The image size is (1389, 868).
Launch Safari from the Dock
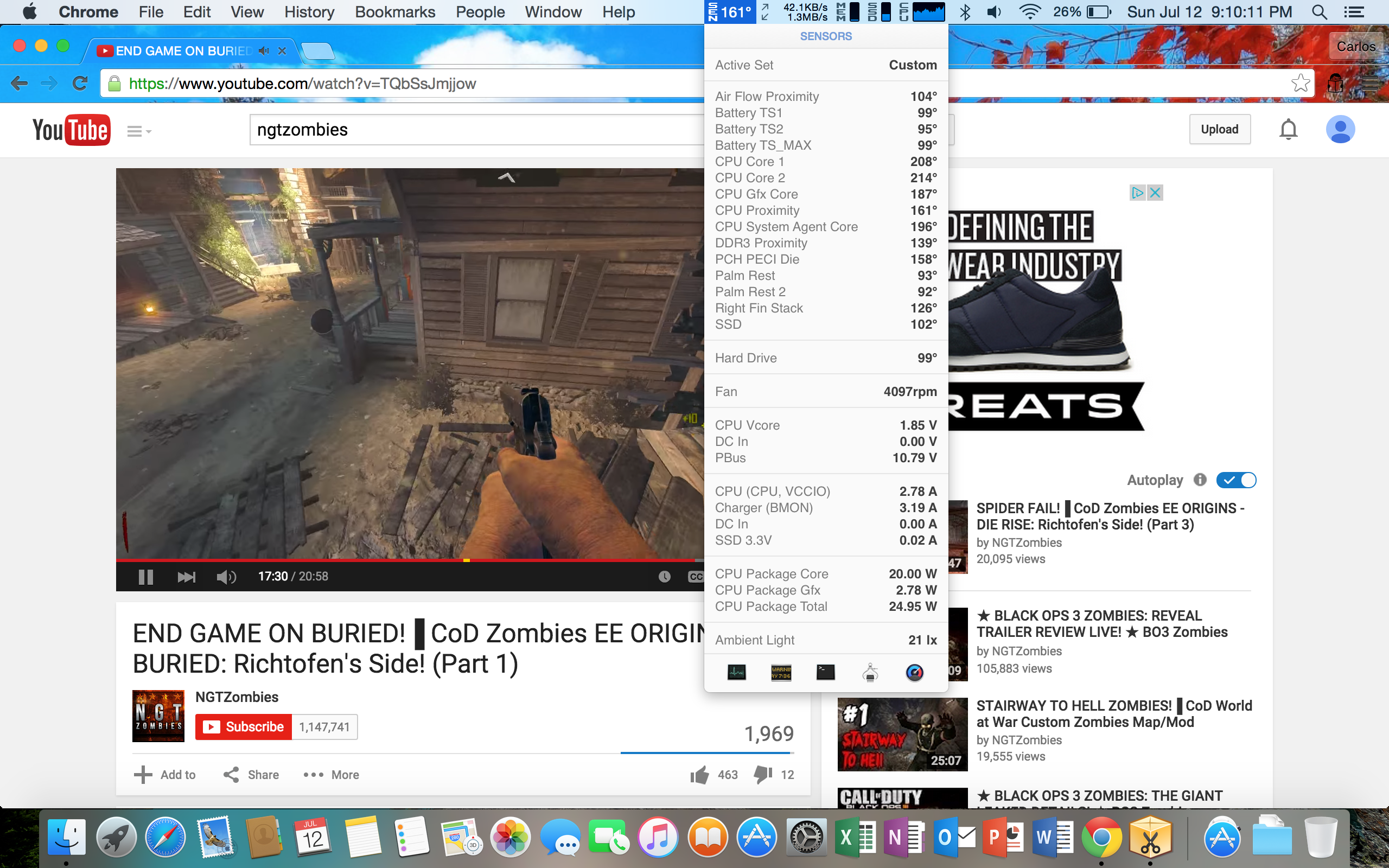165,837
